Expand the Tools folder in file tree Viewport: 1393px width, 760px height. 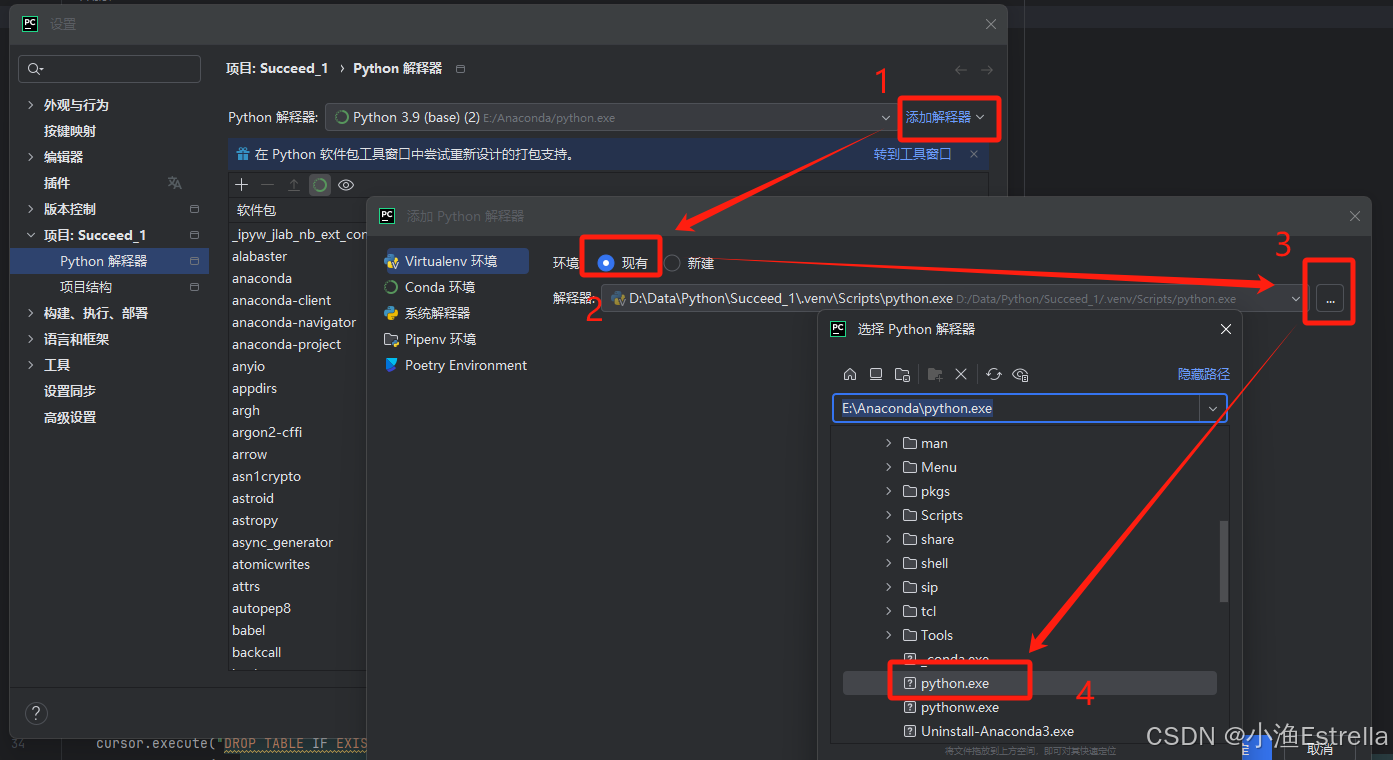pyautogui.click(x=888, y=635)
